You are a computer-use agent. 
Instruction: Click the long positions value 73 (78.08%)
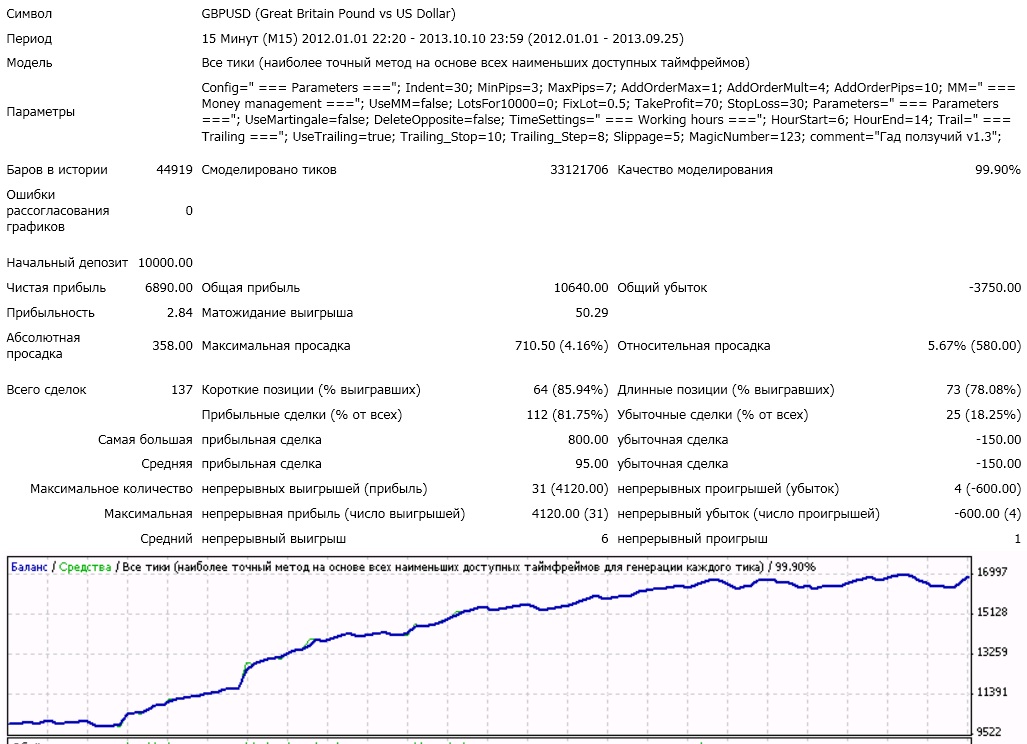tap(983, 390)
